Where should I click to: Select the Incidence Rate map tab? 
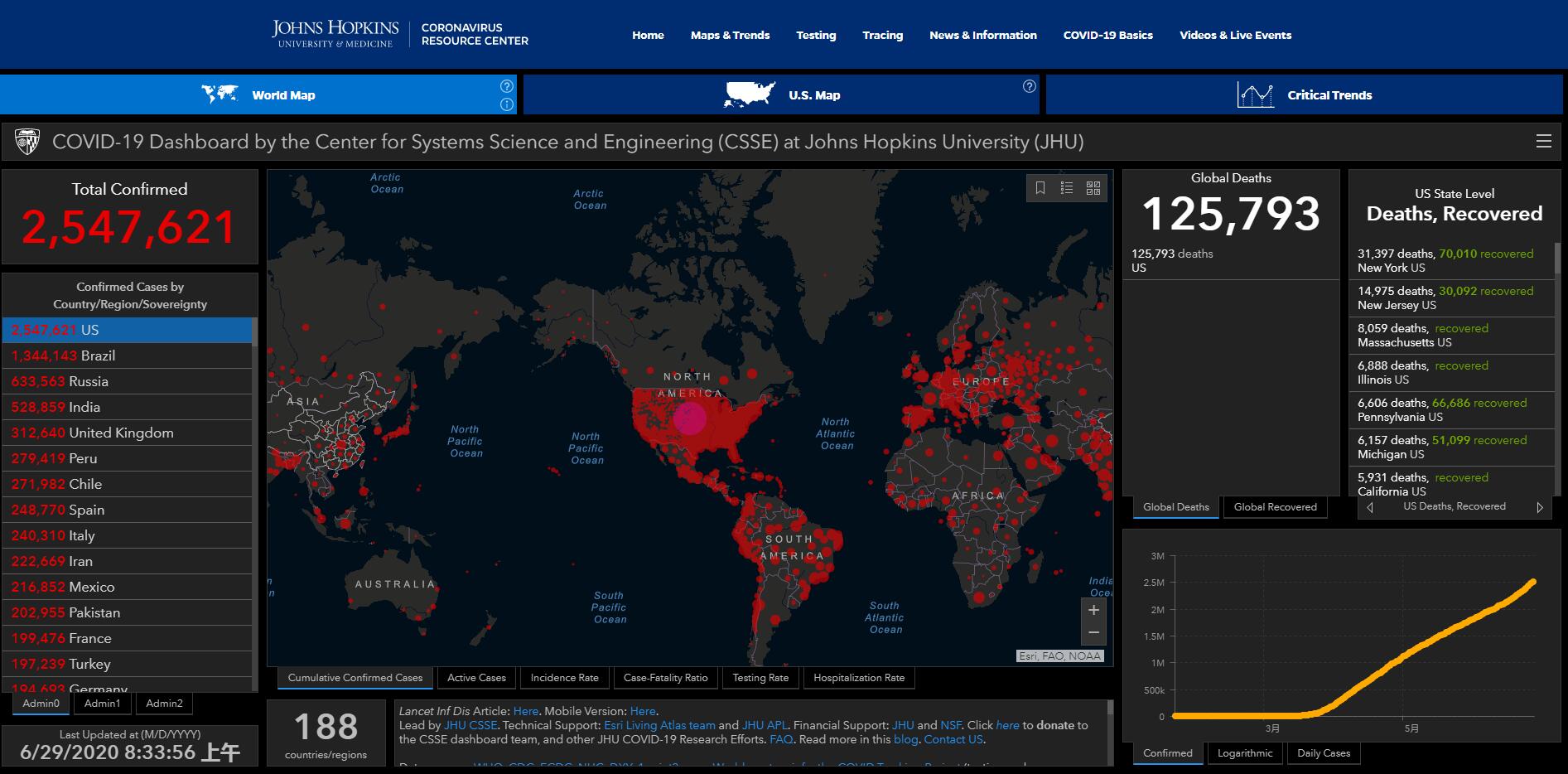pos(564,678)
